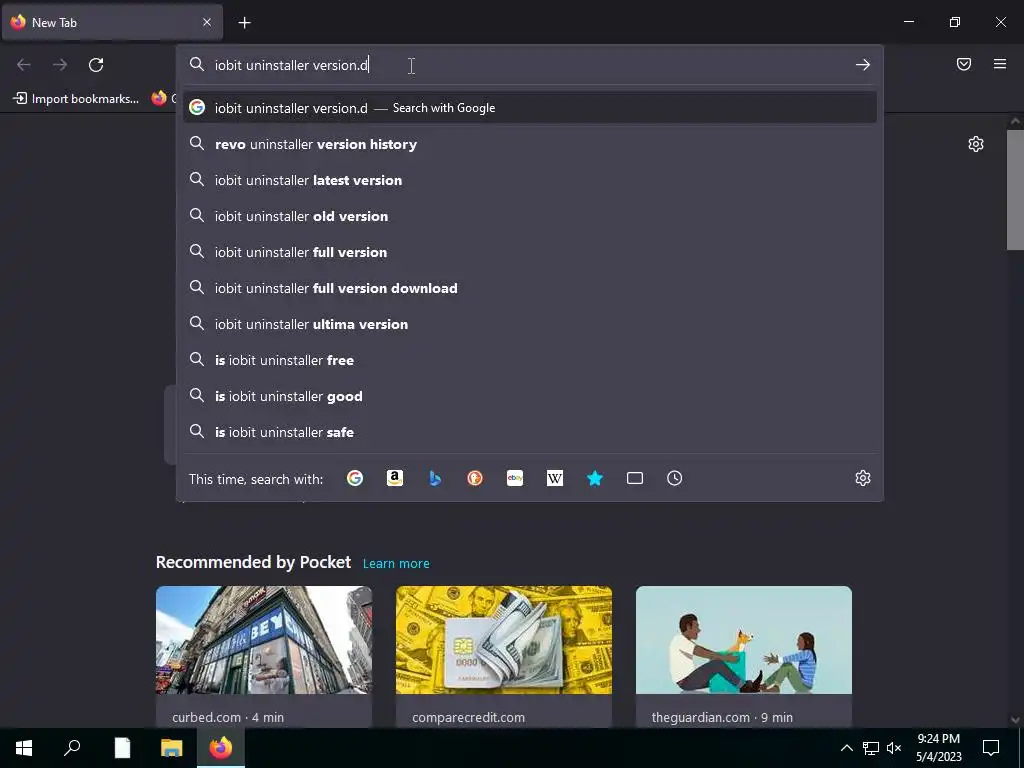The width and height of the screenshot is (1024, 768).
Task: Search with Bing one-off icon
Action: 435,479
